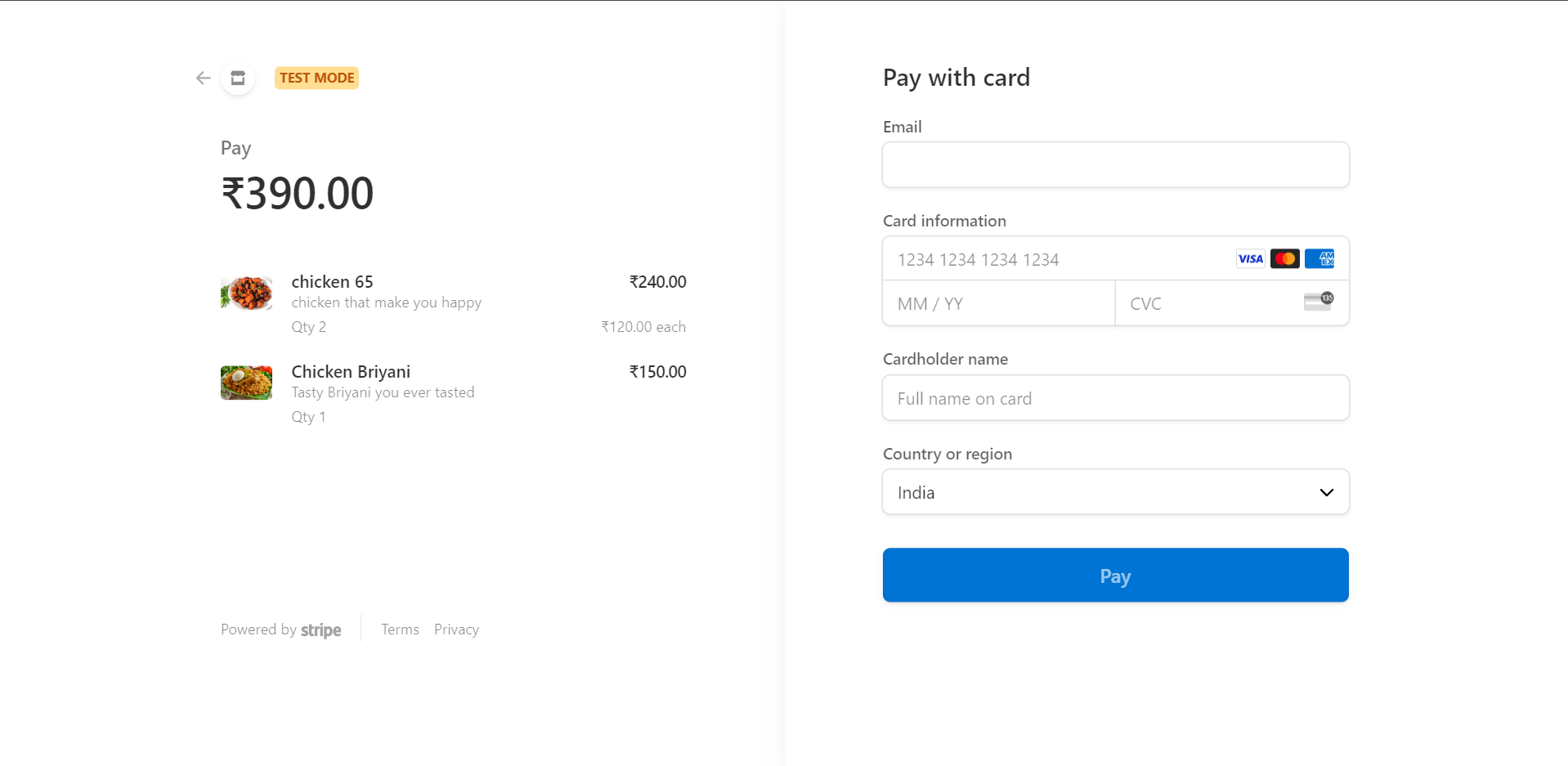This screenshot has height=766, width=1568.
Task: Open the Country or region dropdown
Action: 1116,492
